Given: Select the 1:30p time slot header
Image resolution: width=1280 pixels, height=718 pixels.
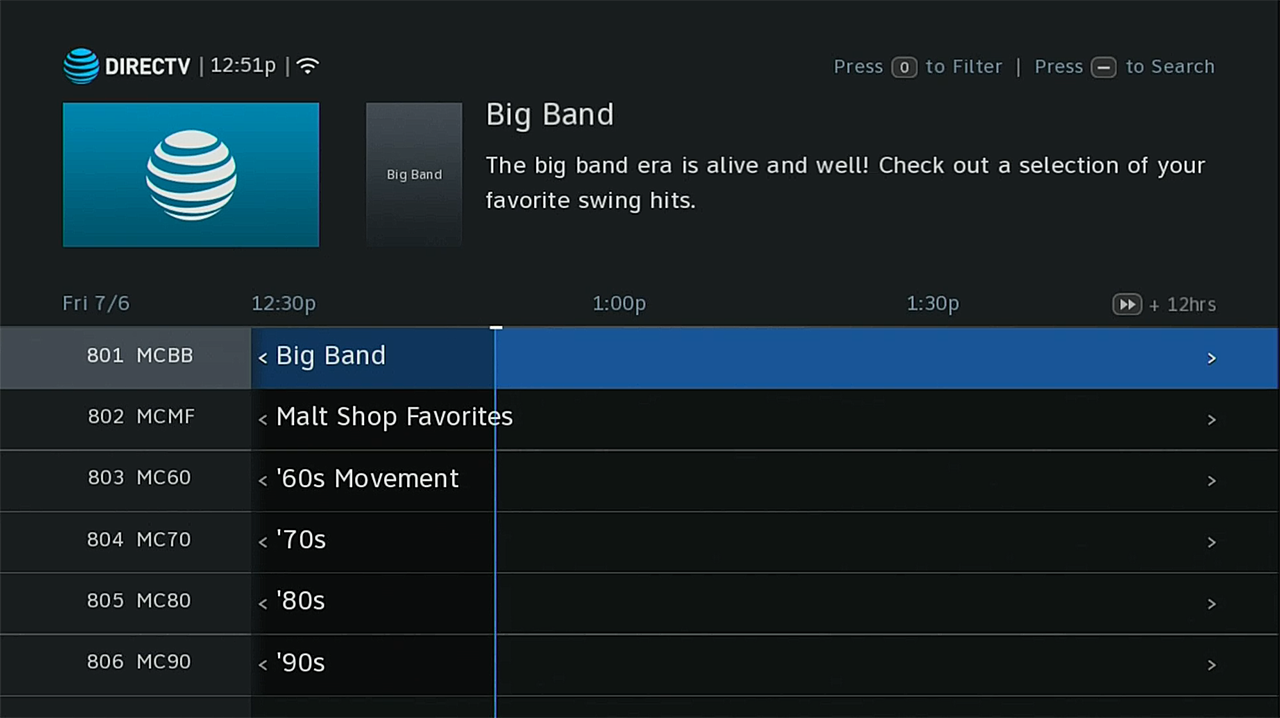Looking at the screenshot, I should [x=932, y=303].
